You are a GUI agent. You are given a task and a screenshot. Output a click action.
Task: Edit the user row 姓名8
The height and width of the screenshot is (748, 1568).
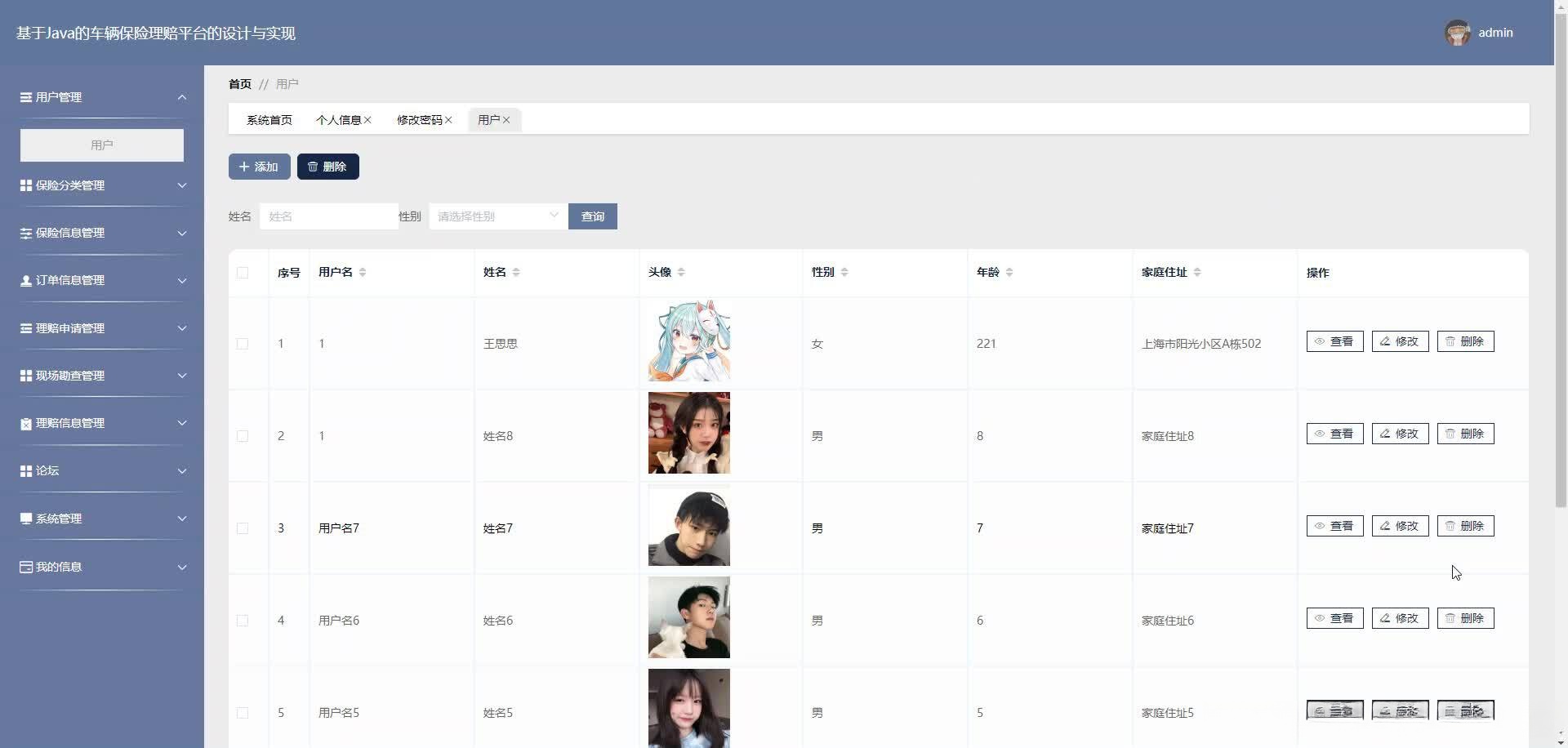pos(1401,434)
